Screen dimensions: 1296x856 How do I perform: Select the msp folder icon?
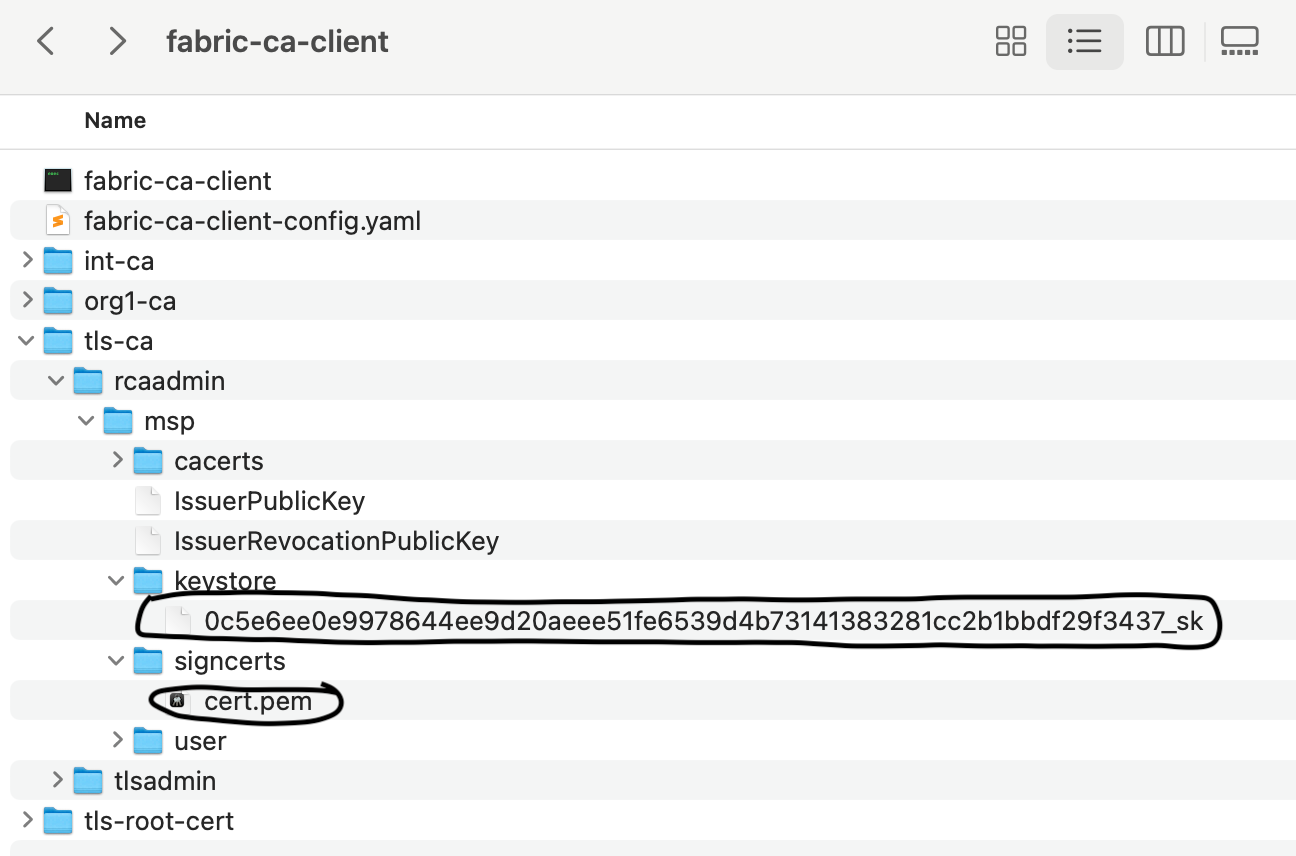(x=119, y=421)
